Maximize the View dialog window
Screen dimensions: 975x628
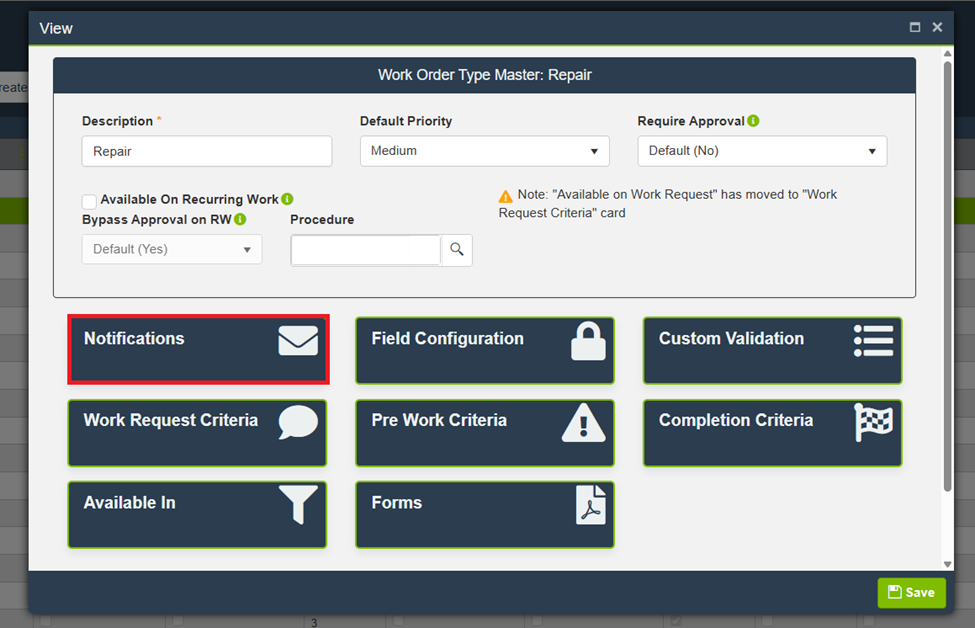915,28
